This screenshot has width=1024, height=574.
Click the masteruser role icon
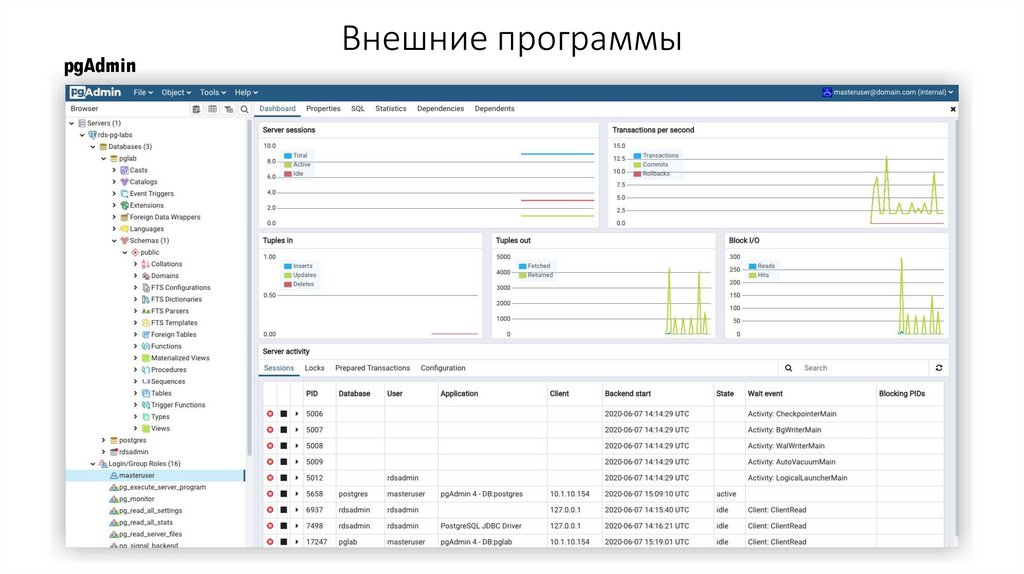click(114, 476)
